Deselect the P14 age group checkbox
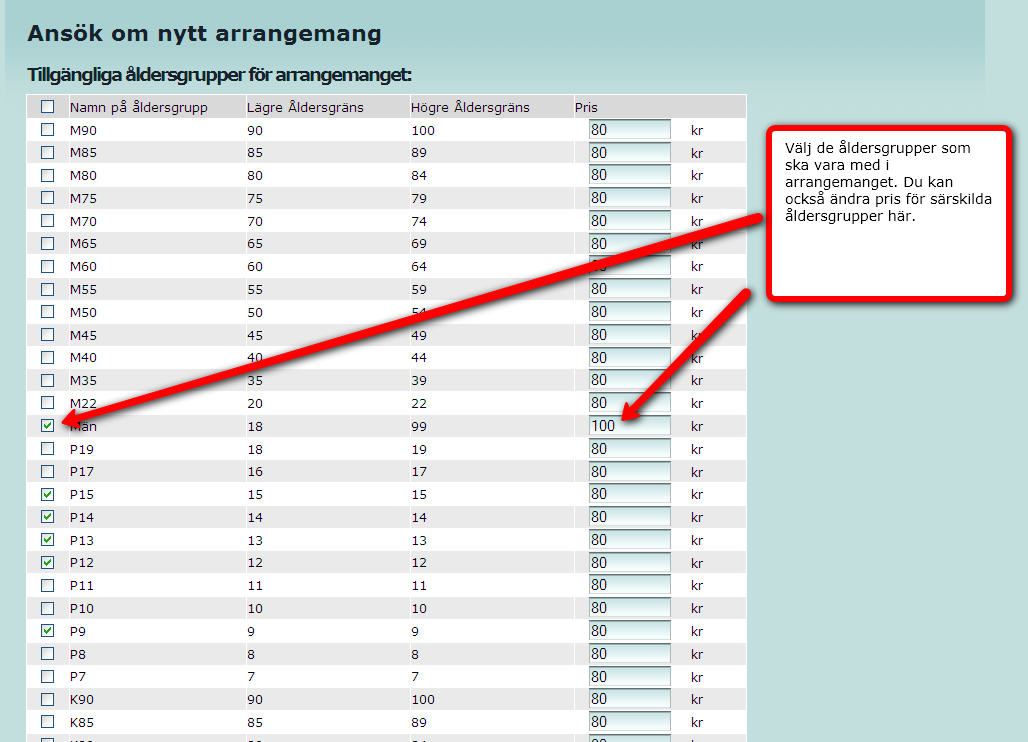Image resolution: width=1028 pixels, height=742 pixels. [x=47, y=517]
